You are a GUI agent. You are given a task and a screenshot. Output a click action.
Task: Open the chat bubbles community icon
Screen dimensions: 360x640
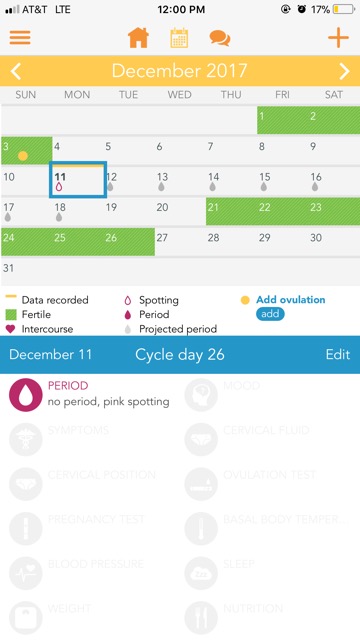tap(220, 38)
